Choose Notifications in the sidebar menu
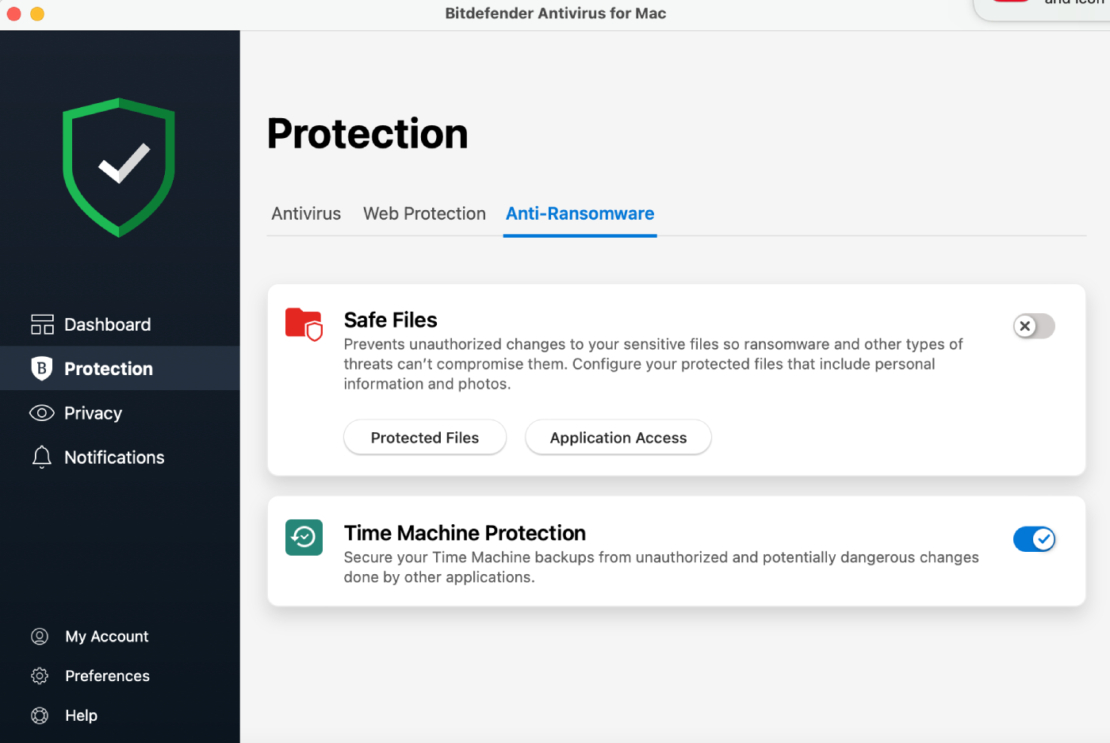 tap(115, 457)
